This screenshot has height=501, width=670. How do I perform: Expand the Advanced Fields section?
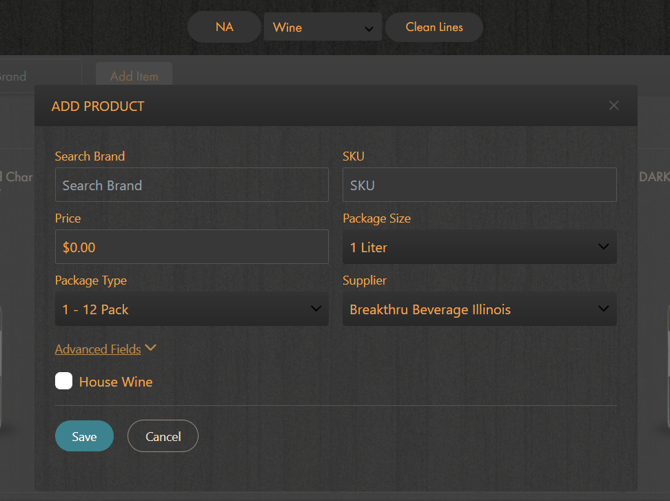point(98,349)
